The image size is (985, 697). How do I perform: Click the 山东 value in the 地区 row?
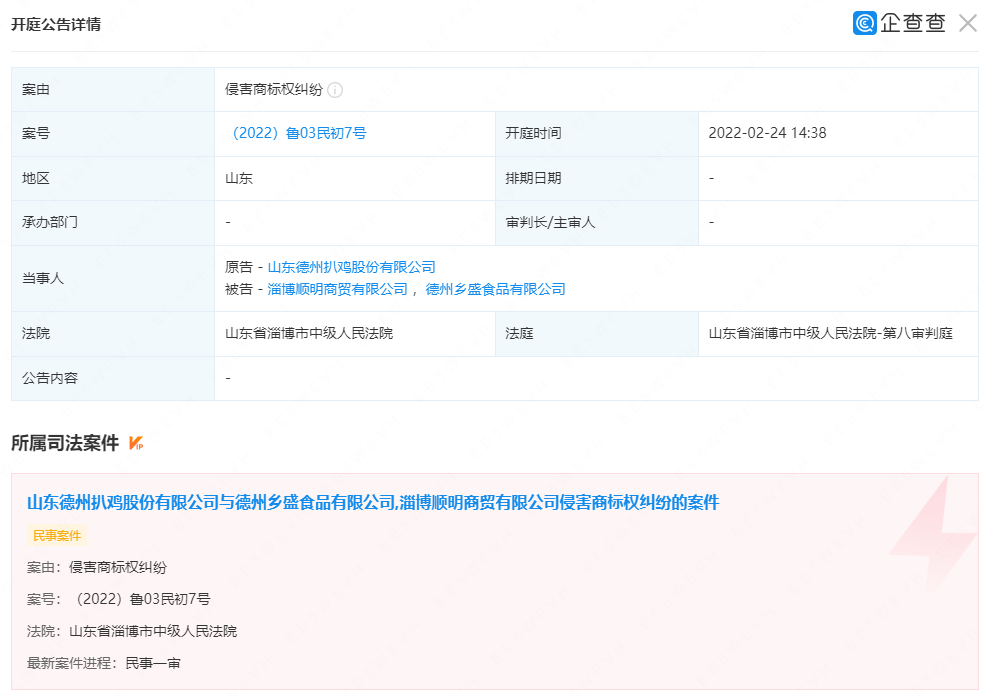coord(239,178)
